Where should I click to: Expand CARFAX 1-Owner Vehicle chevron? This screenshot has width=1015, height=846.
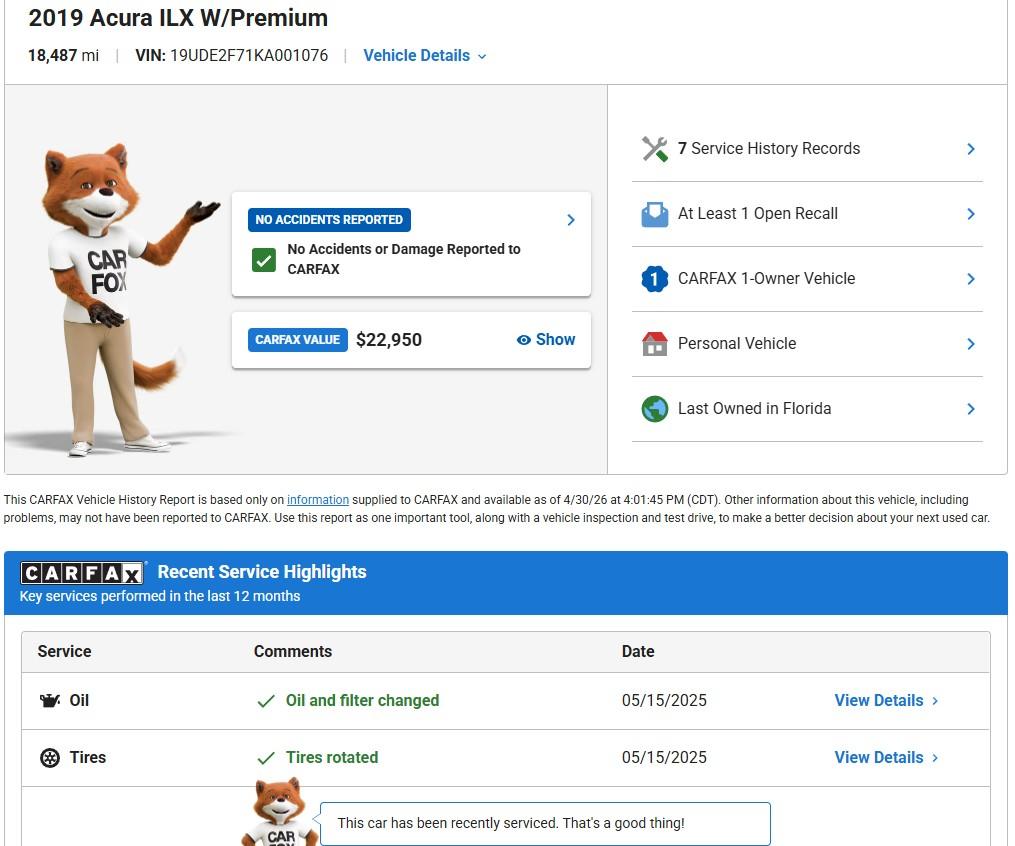[971, 279]
